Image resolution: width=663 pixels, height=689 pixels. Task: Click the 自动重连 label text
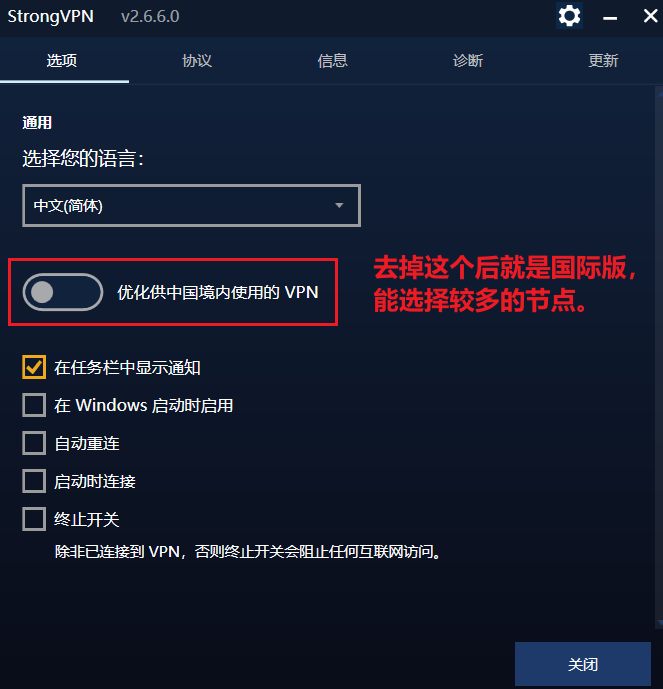point(87,443)
